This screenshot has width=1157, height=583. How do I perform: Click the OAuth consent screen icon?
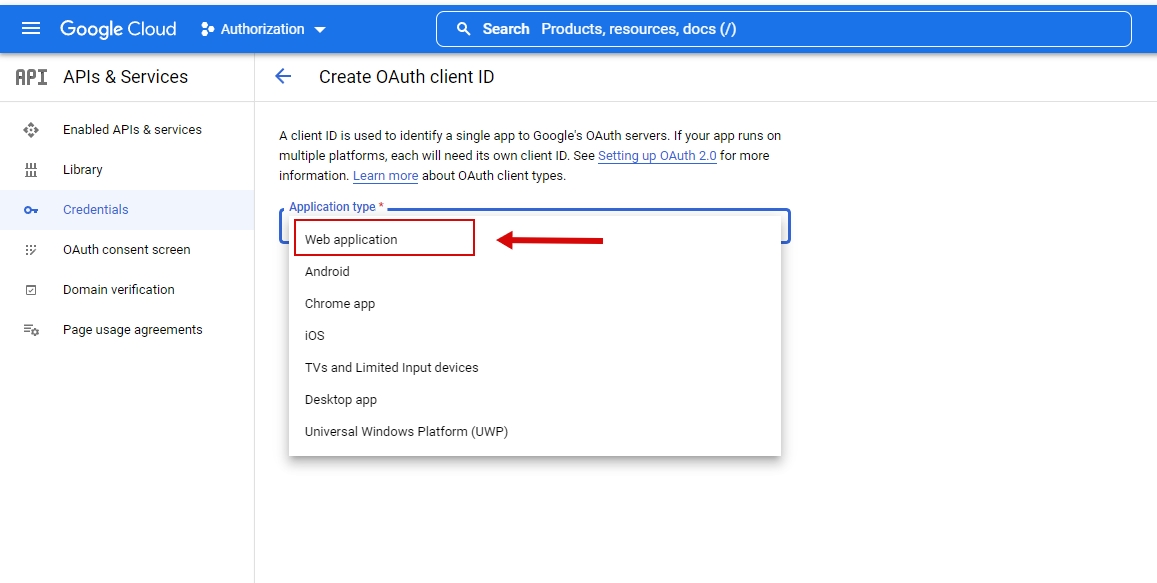pos(31,249)
